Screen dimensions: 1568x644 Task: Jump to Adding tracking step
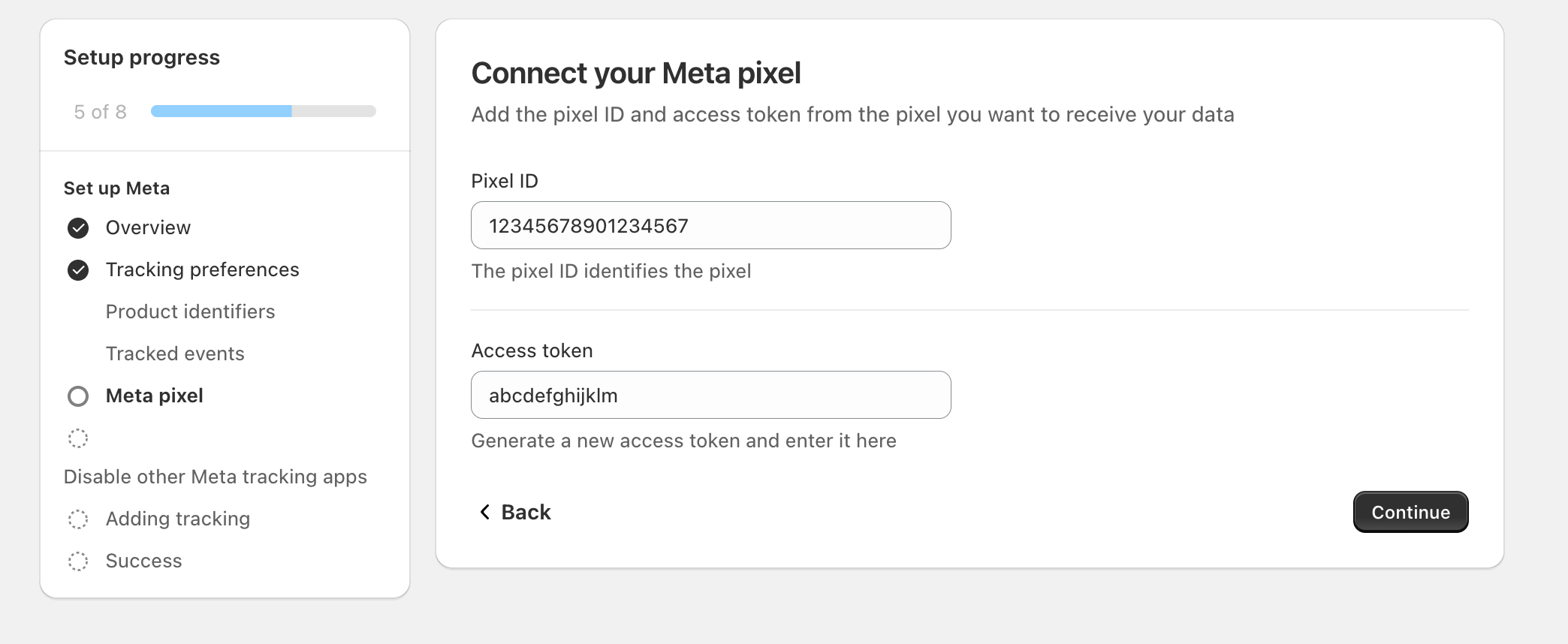coord(177,519)
